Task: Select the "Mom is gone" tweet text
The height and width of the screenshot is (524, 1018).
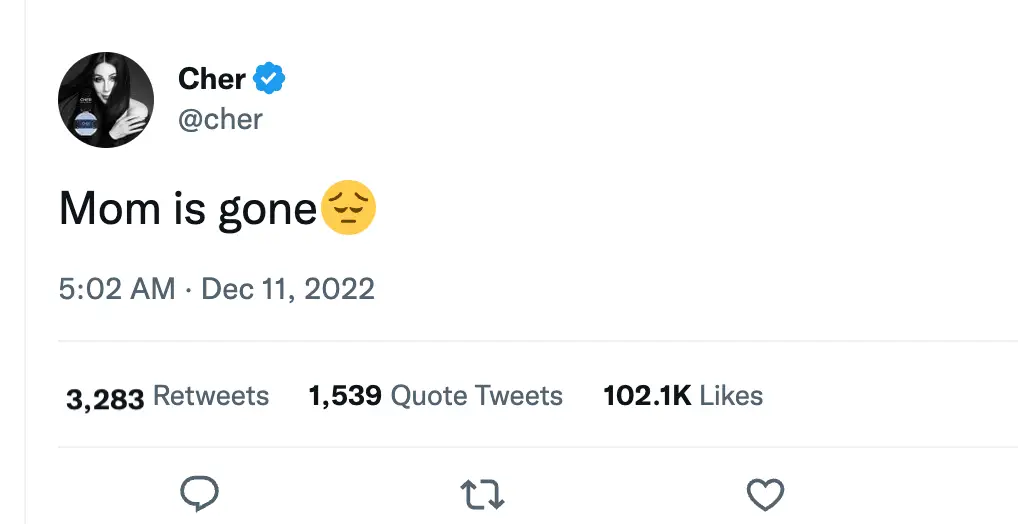Action: [x=188, y=209]
